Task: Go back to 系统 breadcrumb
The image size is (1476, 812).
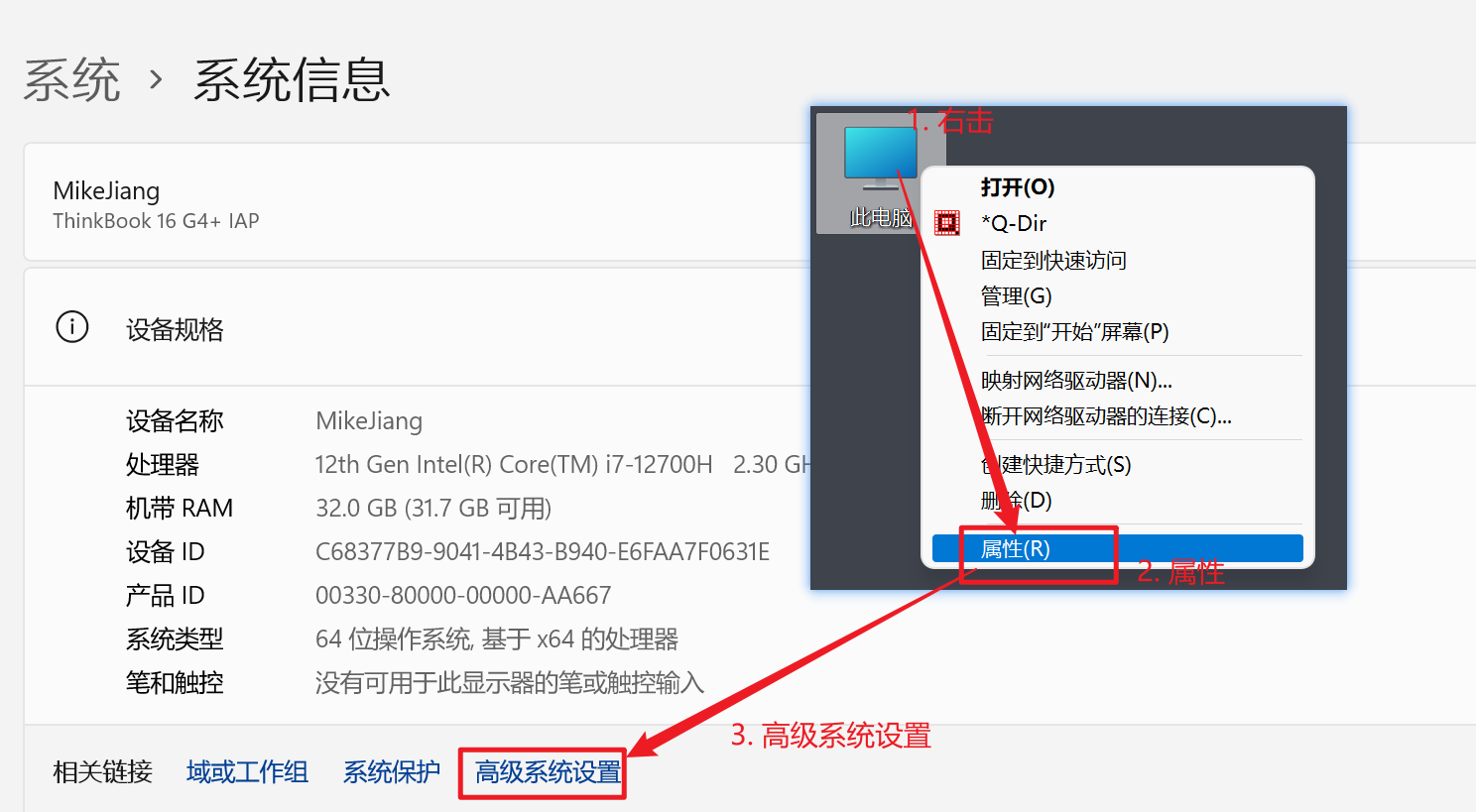Action: pyautogui.click(x=71, y=80)
